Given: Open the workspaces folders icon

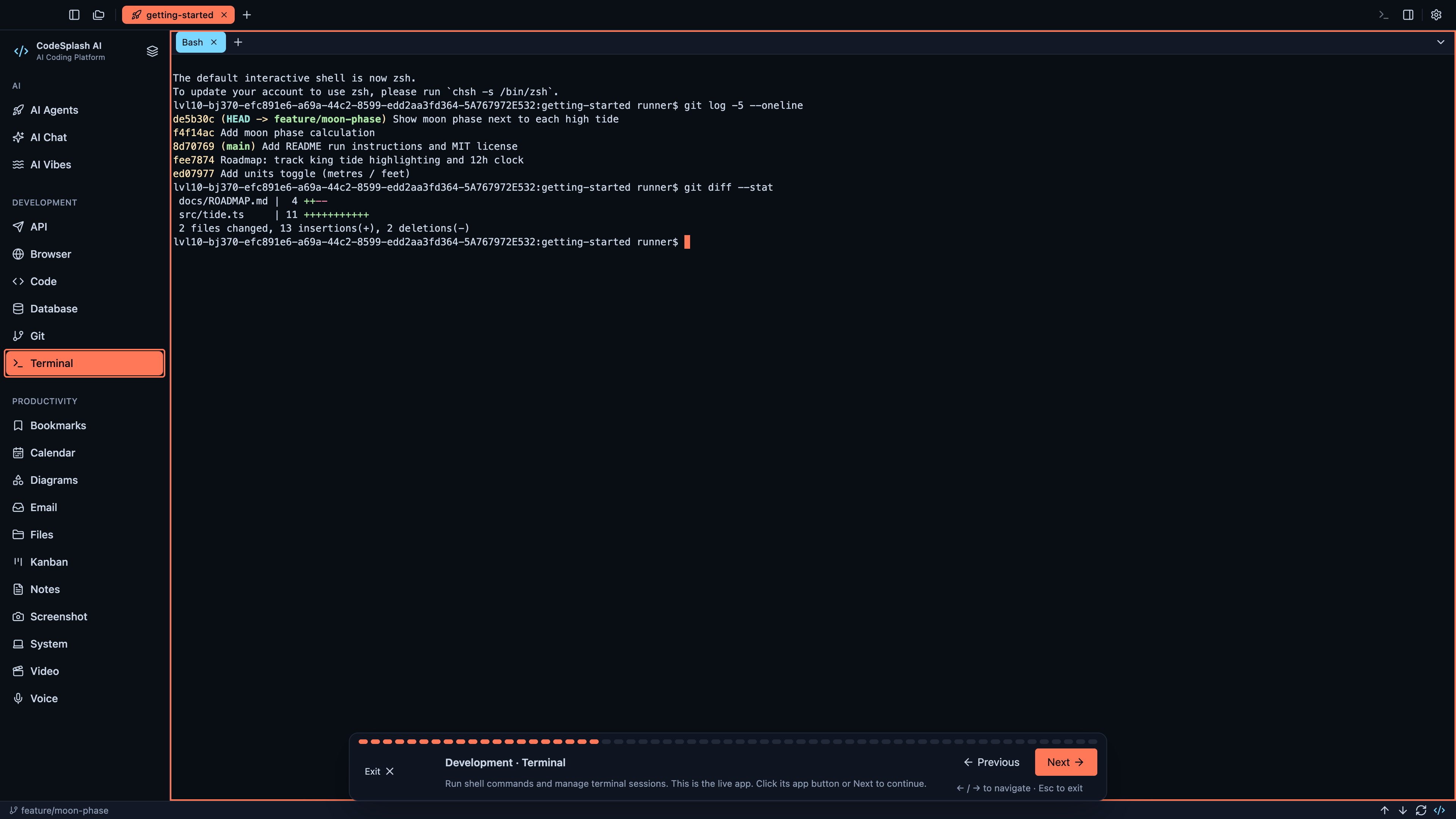Looking at the screenshot, I should click(x=99, y=15).
